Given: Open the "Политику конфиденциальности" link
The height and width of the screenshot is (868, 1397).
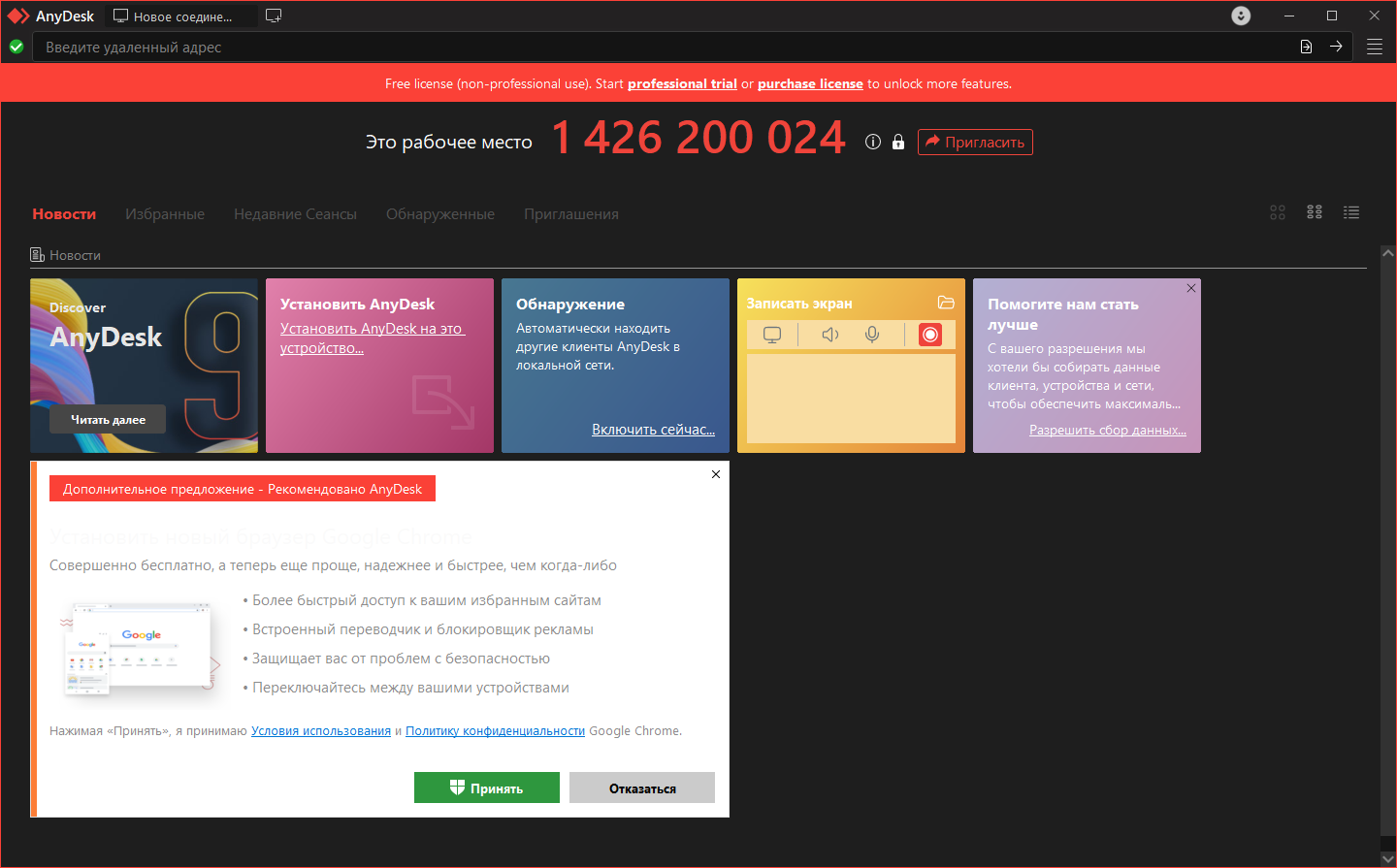Looking at the screenshot, I should click(x=495, y=730).
